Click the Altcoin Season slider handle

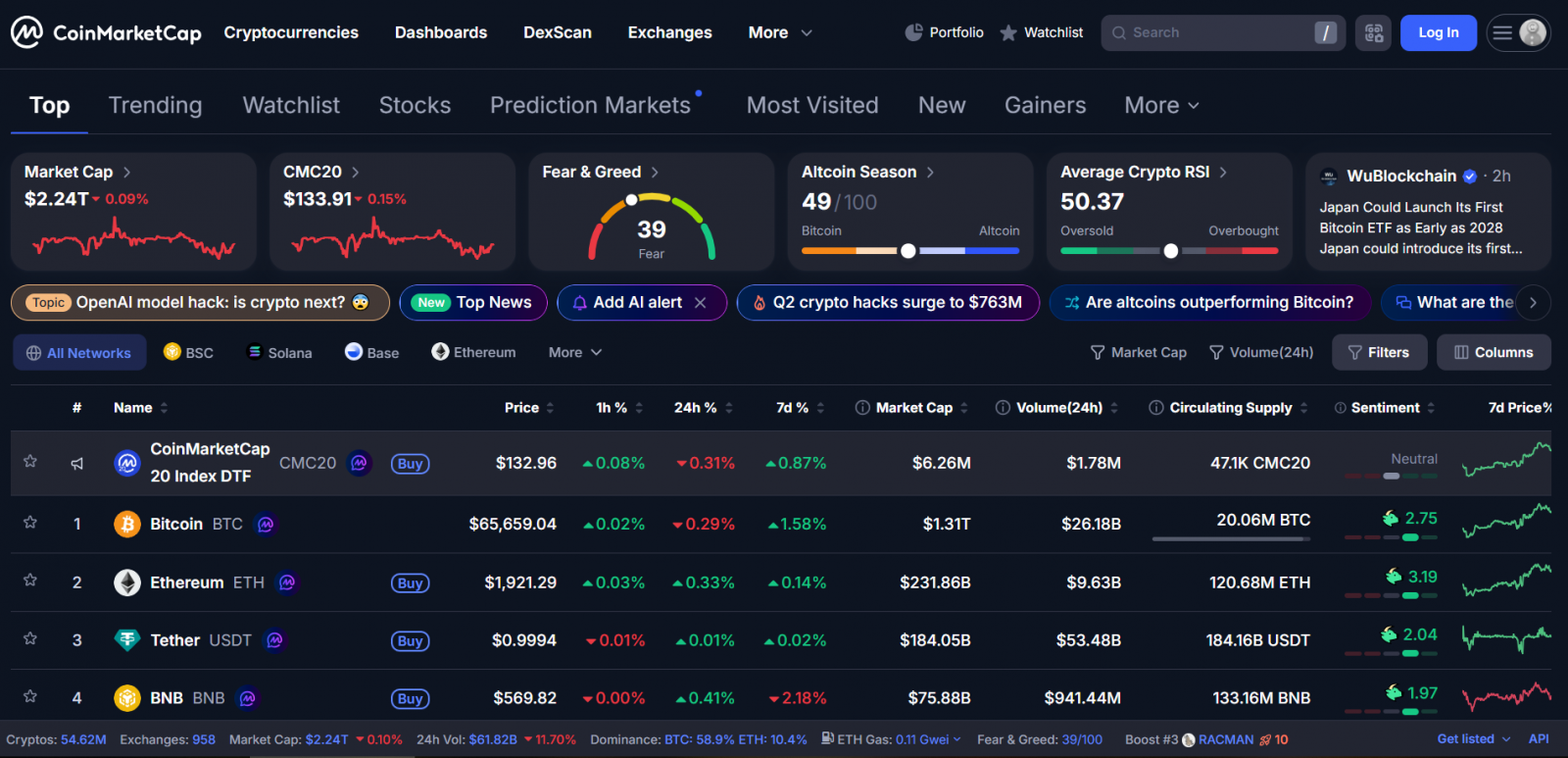click(908, 251)
